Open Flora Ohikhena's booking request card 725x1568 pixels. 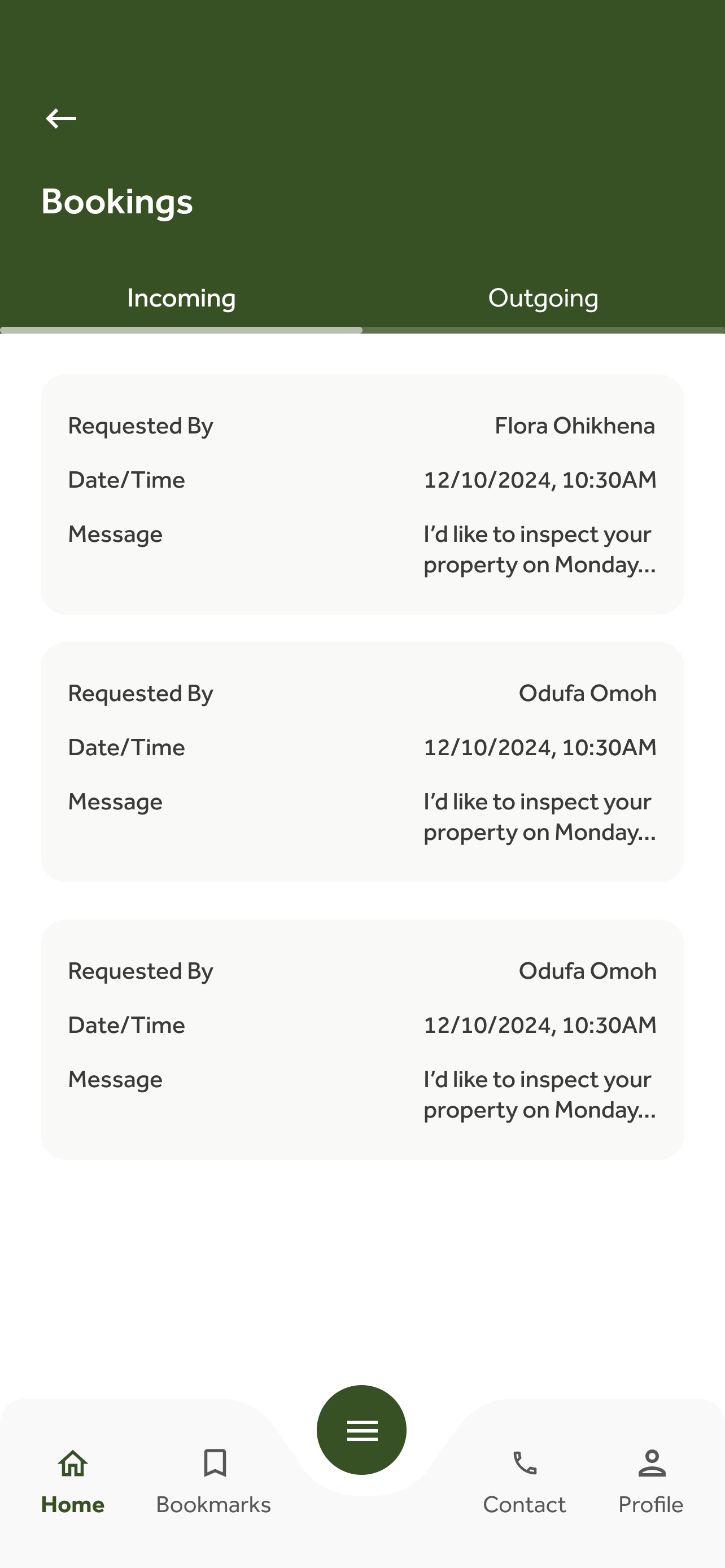click(x=362, y=494)
